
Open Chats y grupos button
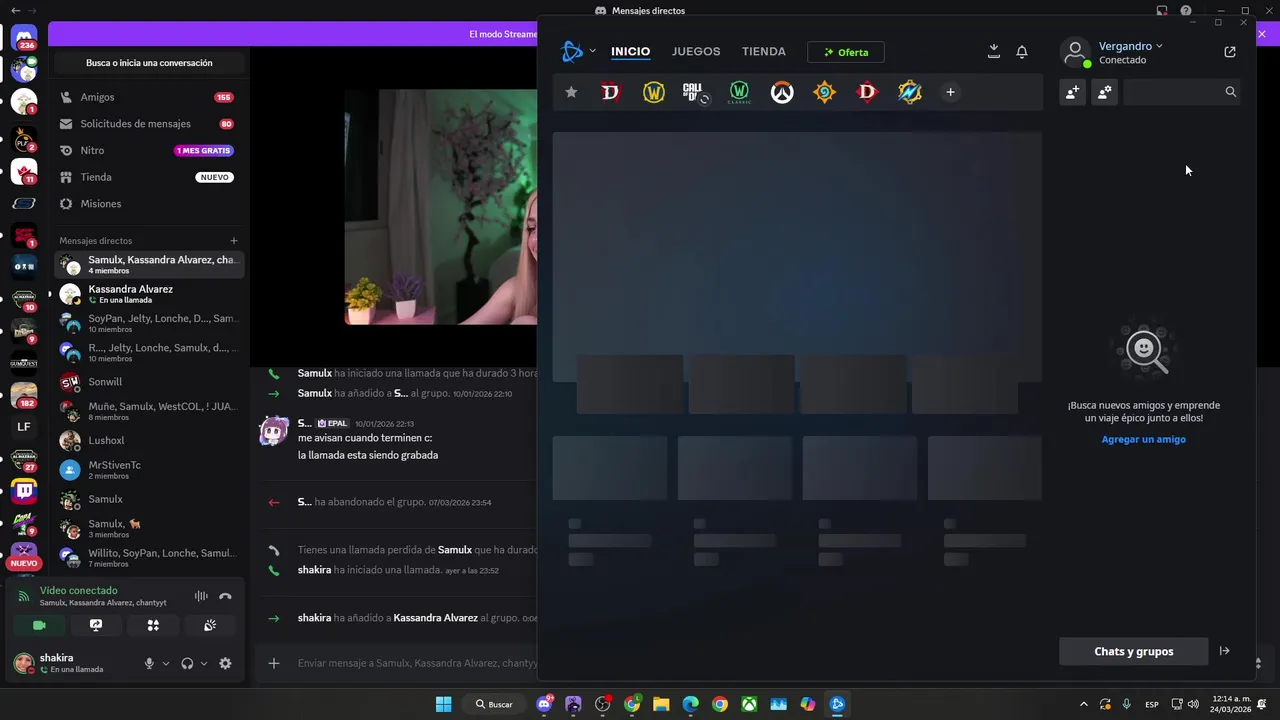click(1134, 651)
